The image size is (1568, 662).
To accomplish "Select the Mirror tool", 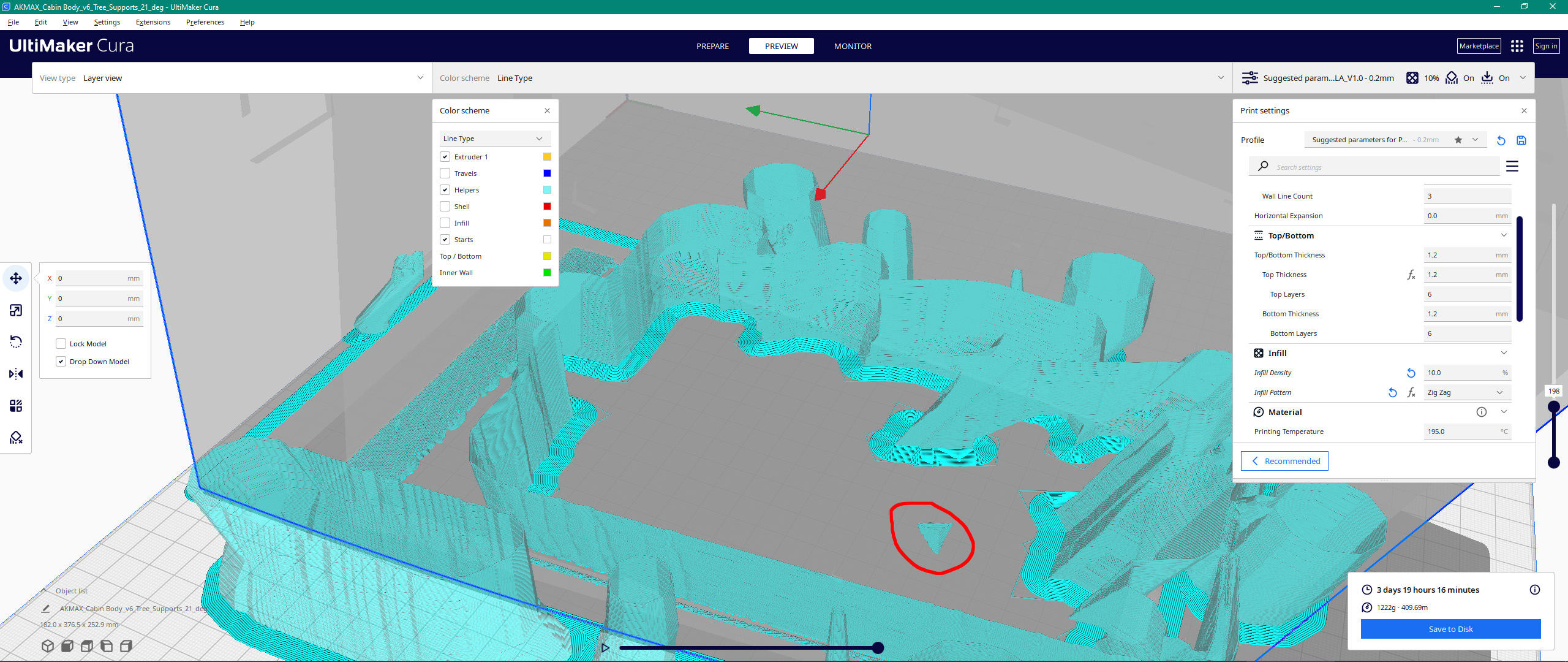I will (15, 374).
